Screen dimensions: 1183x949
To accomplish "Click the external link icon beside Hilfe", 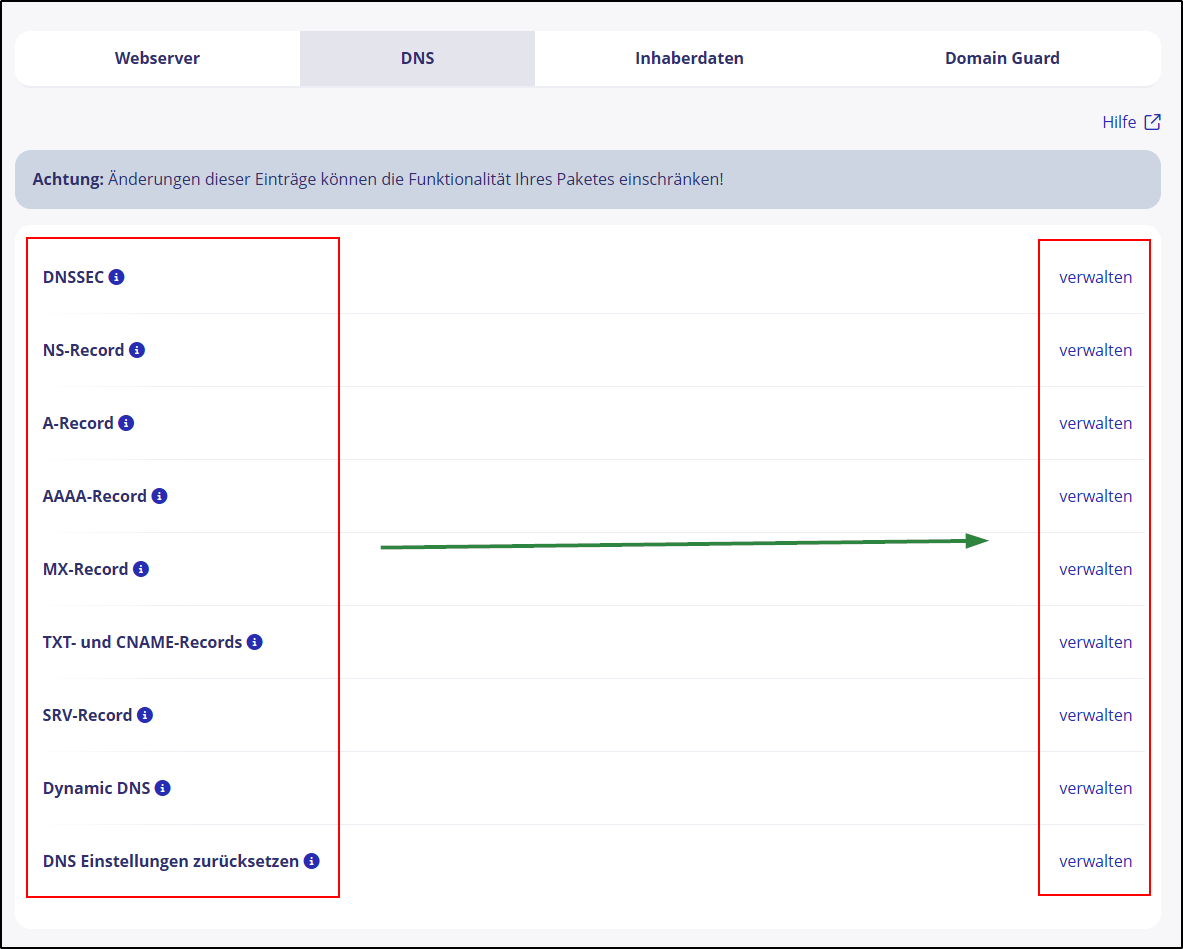I will (x=1153, y=122).
